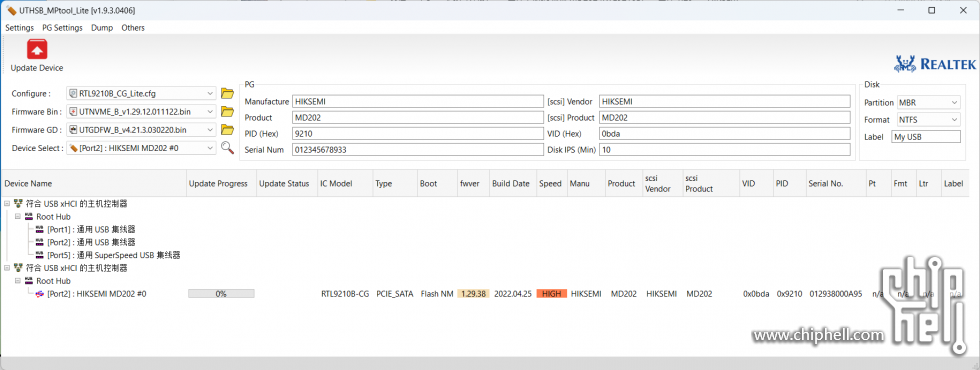The height and width of the screenshot is (370, 980).
Task: Select the first [Port2] USB hub row
Action: [x=91, y=242]
